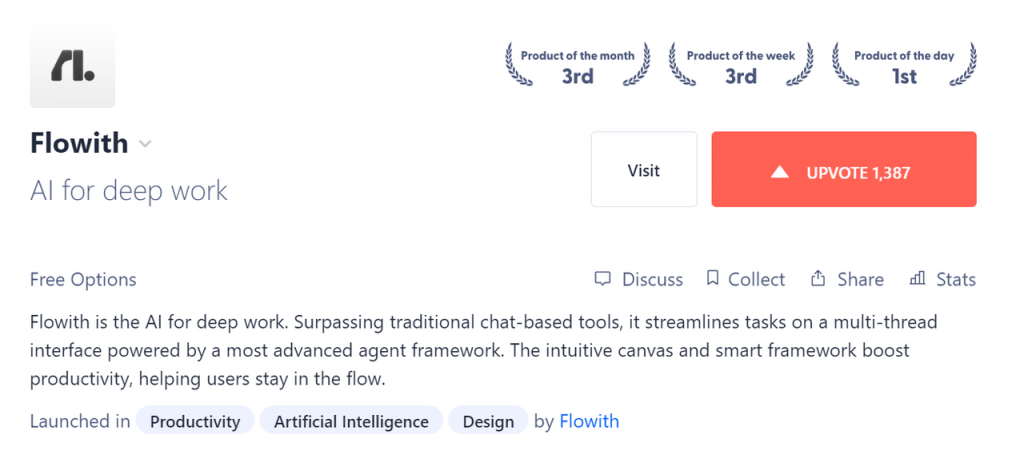Select the Productivity topic tag

[195, 421]
